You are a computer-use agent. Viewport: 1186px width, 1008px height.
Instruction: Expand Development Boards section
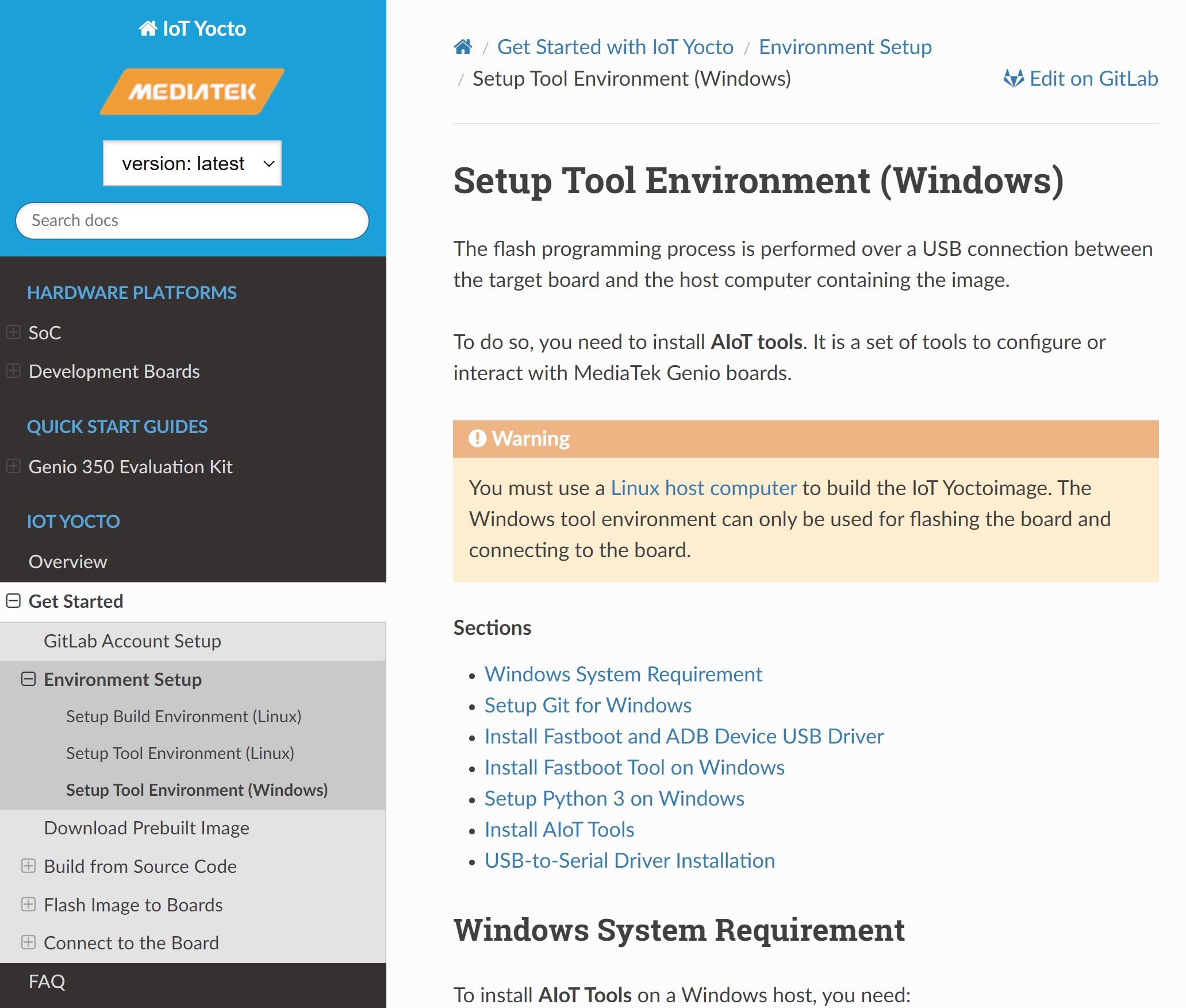point(13,371)
